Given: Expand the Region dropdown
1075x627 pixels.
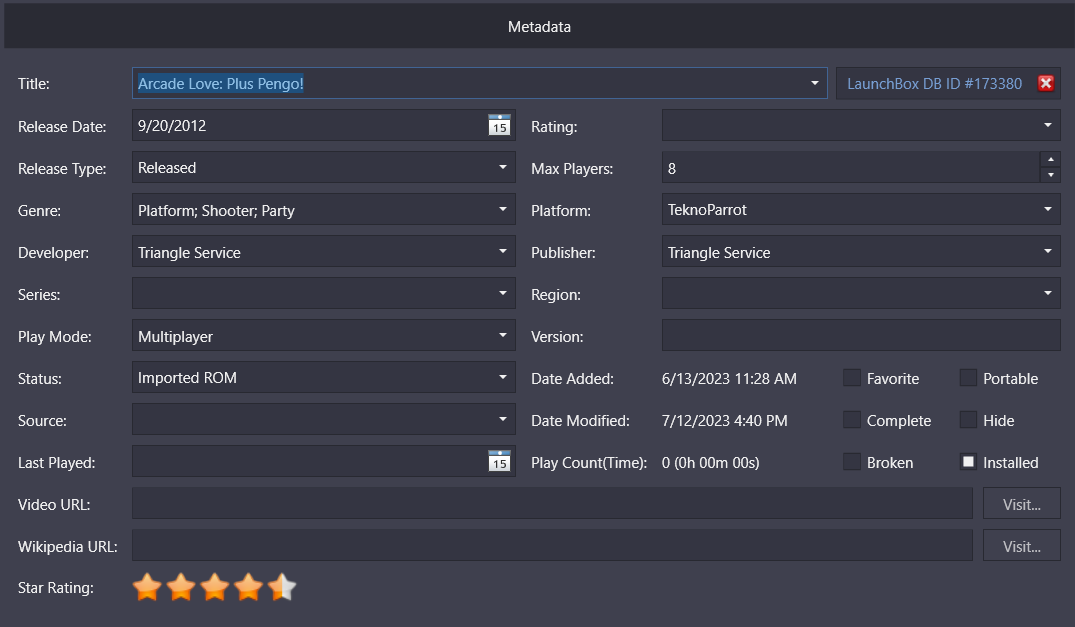Looking at the screenshot, I should (x=1048, y=293).
